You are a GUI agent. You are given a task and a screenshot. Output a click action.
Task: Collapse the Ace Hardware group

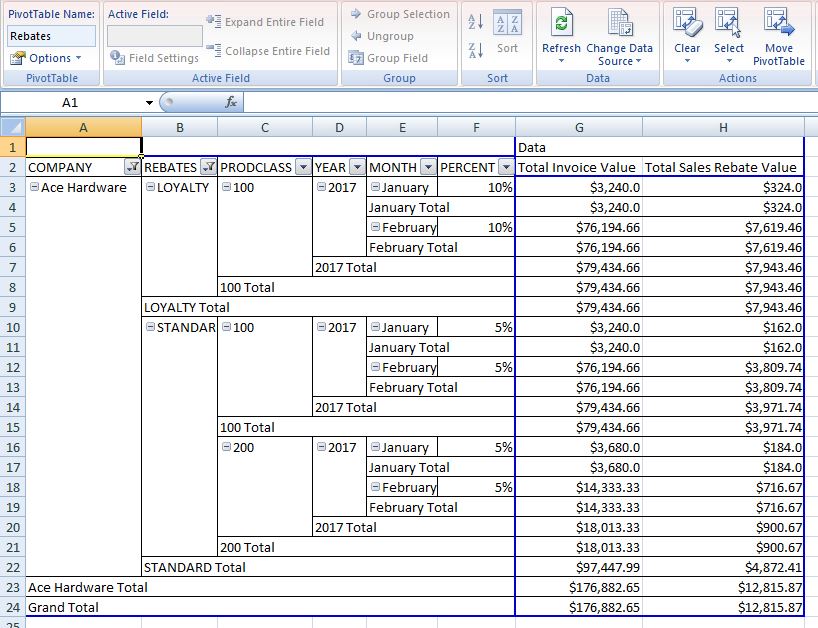pyautogui.click(x=34, y=187)
